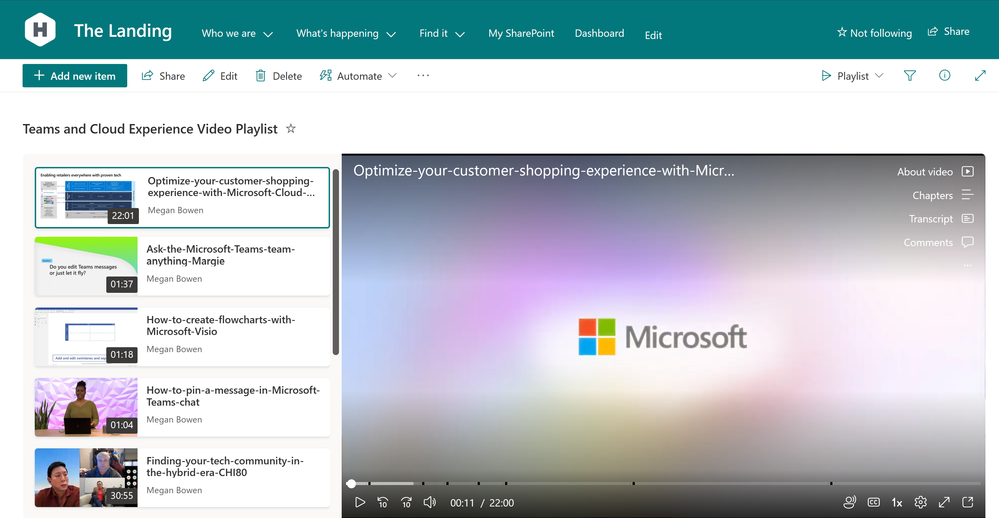This screenshot has width=999, height=518.
Task: Open The Landing site logo
Action: [x=40, y=30]
